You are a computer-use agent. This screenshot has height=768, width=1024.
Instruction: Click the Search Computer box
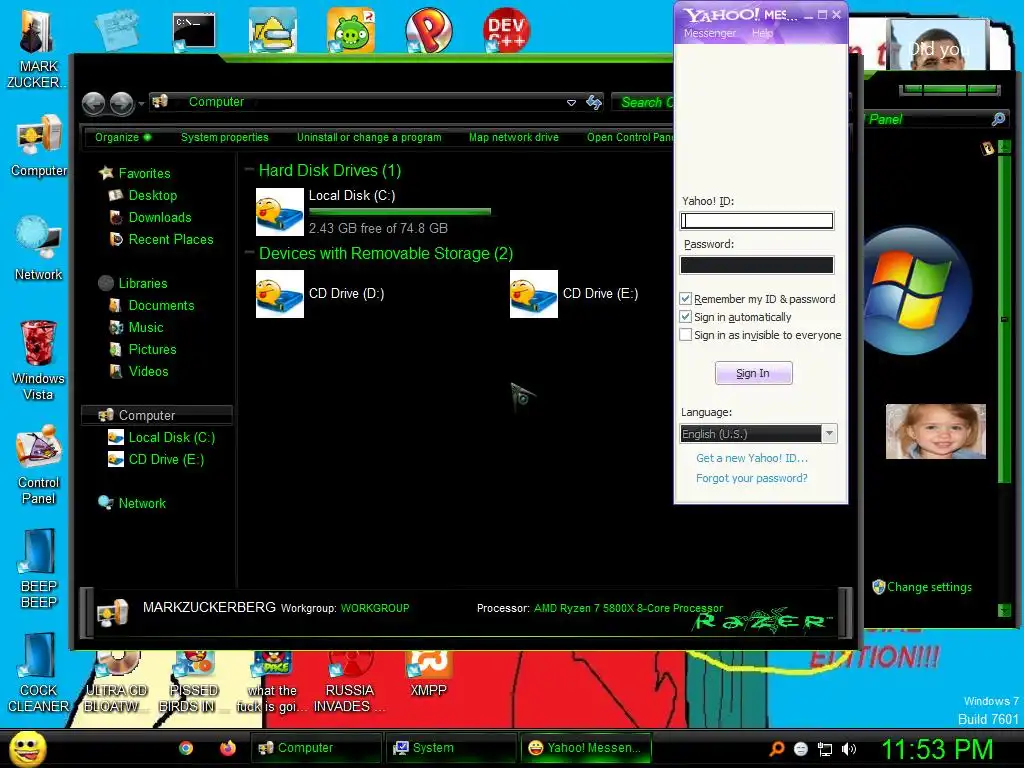(643, 102)
